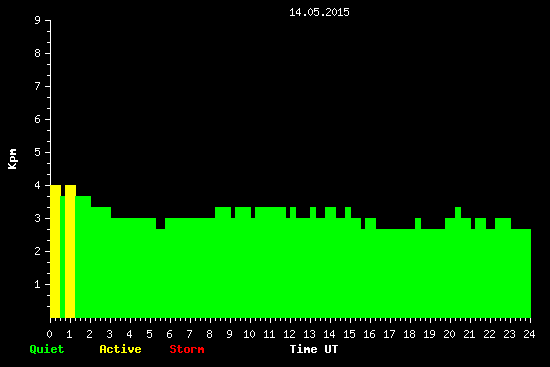The image size is (550, 367).
Task: Select the first yellow bar at hour 0
Action: 55,252
